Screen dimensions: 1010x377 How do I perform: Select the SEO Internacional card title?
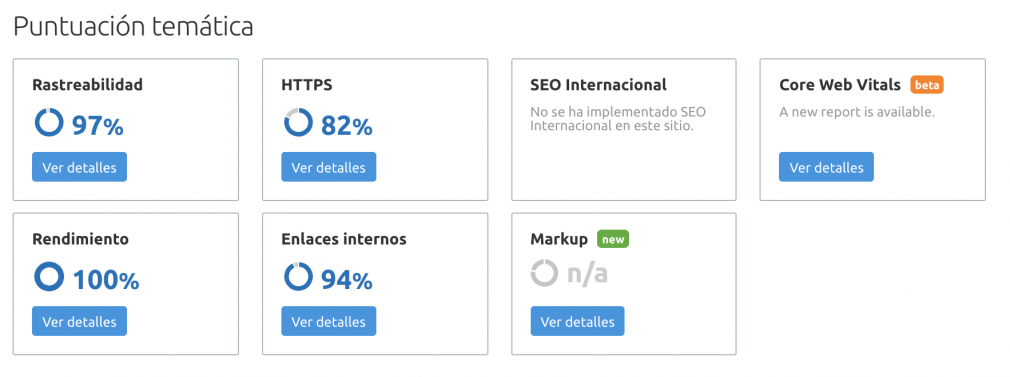(598, 84)
